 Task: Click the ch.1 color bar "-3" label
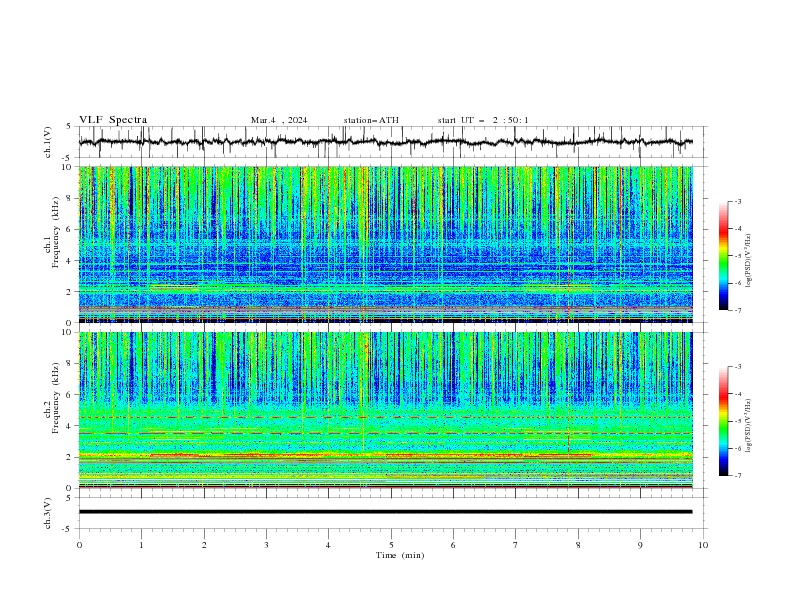click(737, 201)
